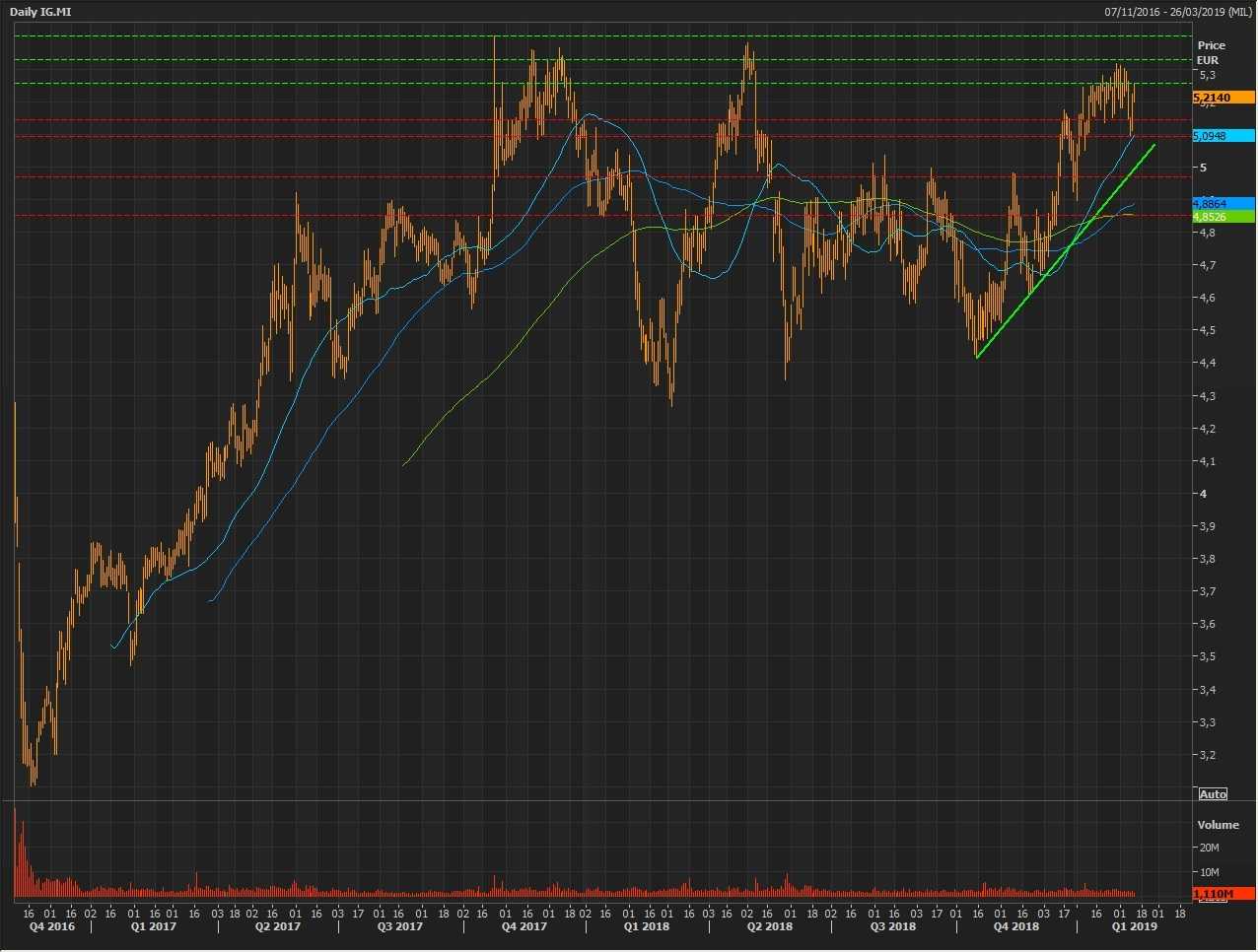Click the Price EUR axis label

1211,52
